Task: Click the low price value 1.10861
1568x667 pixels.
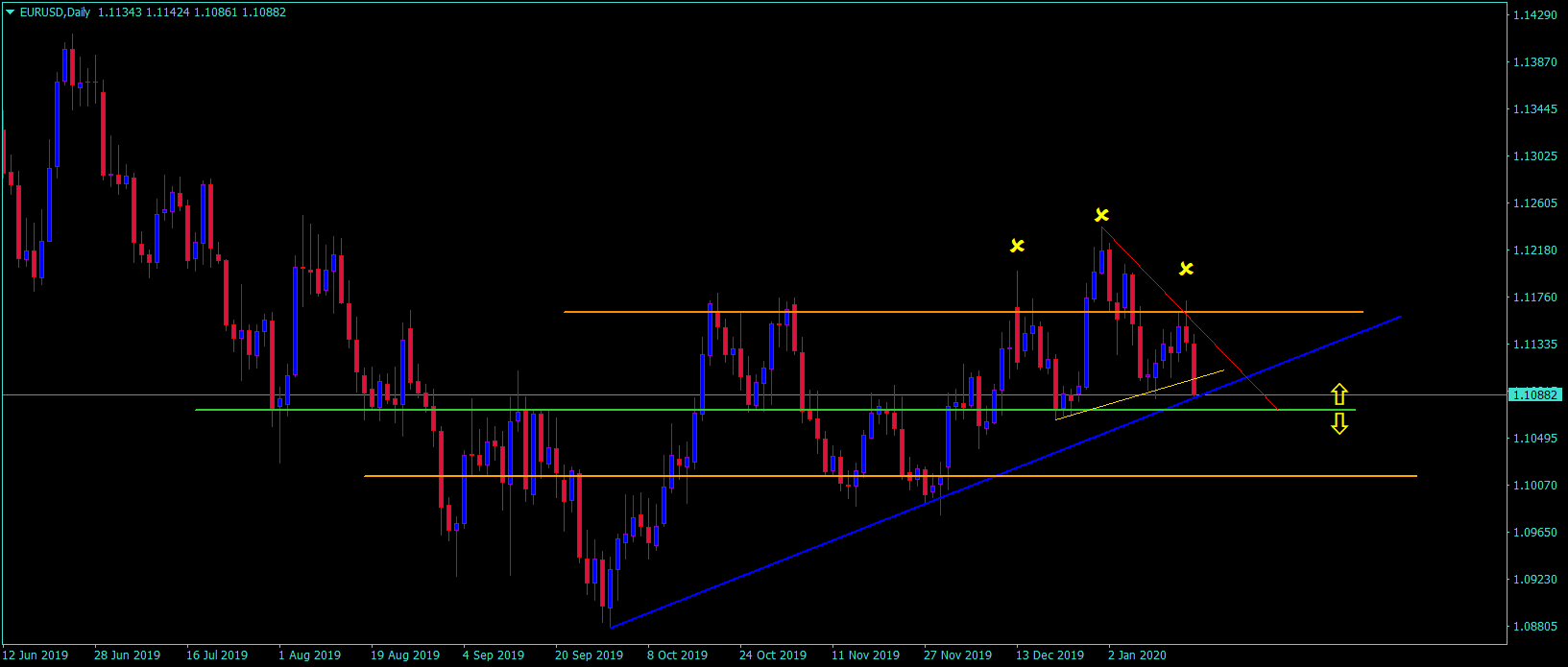Action: (215, 12)
